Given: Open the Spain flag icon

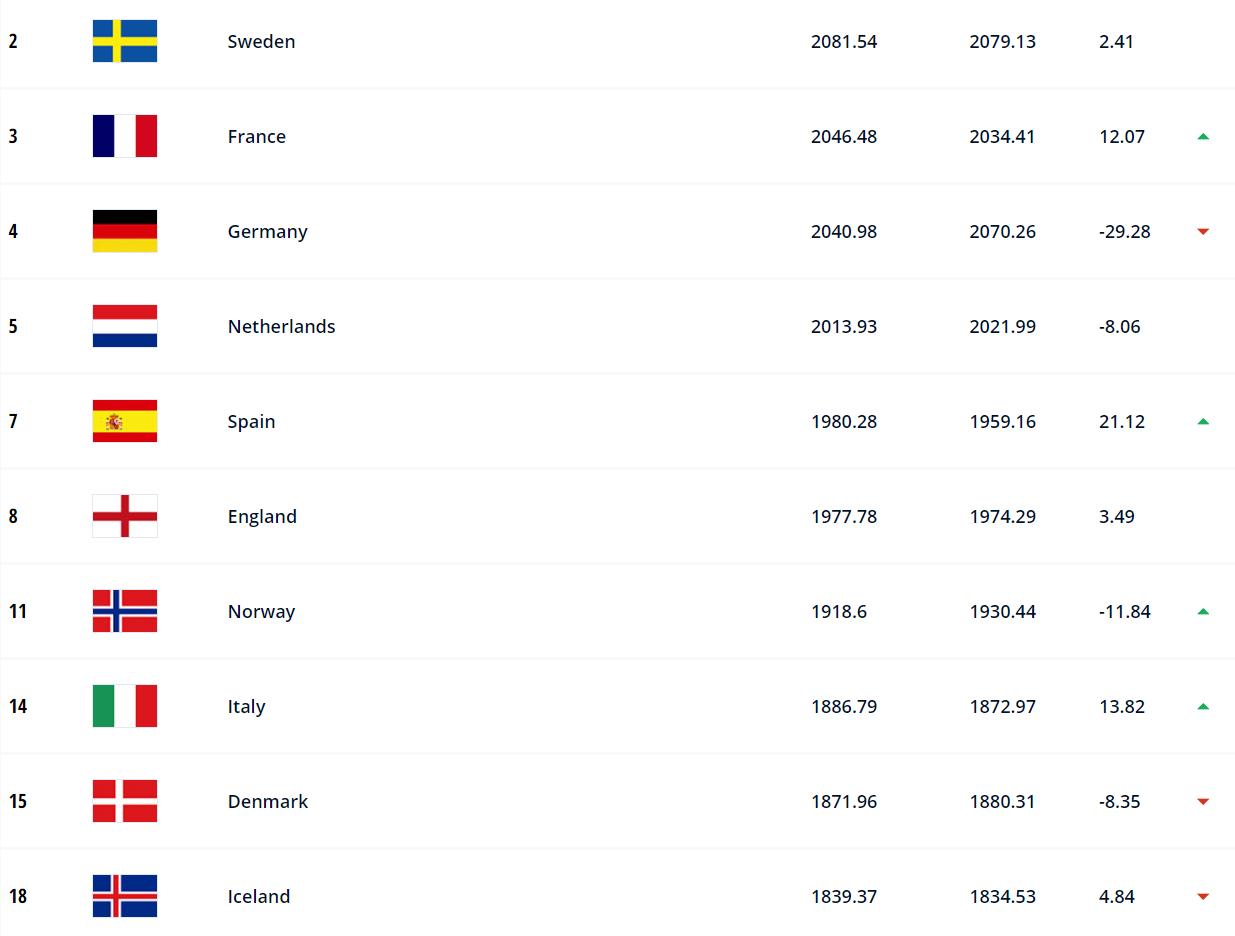Looking at the screenshot, I should [125, 421].
